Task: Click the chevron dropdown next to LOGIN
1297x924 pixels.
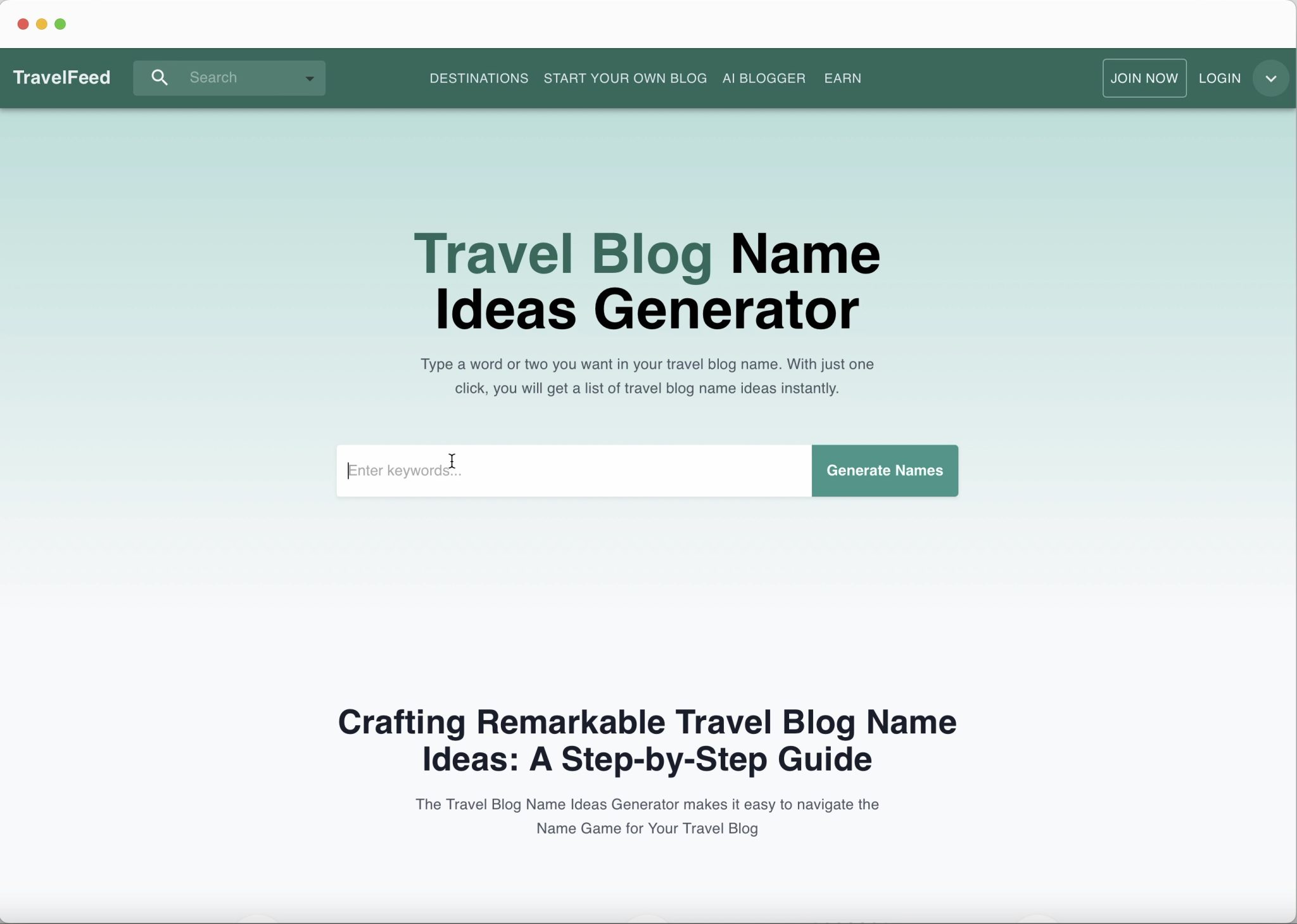Action: [x=1270, y=78]
